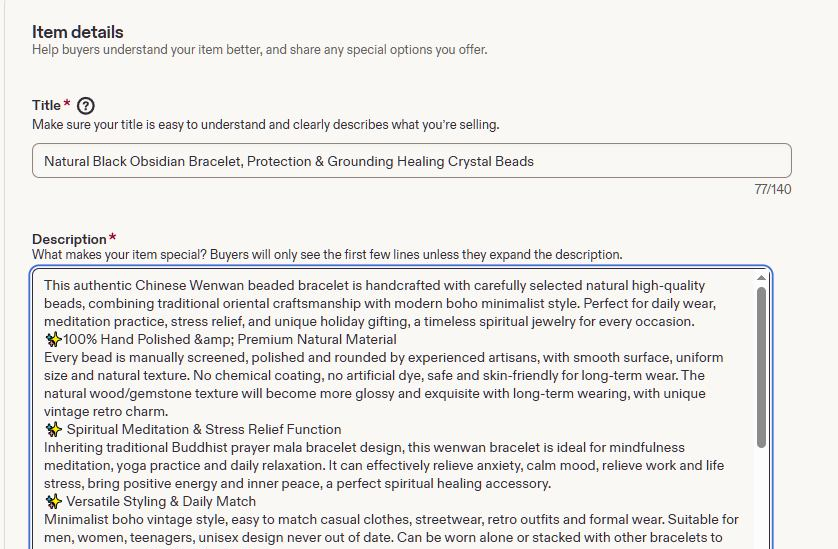Click the description scrollbar thumb
The width and height of the screenshot is (838, 549).
click(762, 367)
